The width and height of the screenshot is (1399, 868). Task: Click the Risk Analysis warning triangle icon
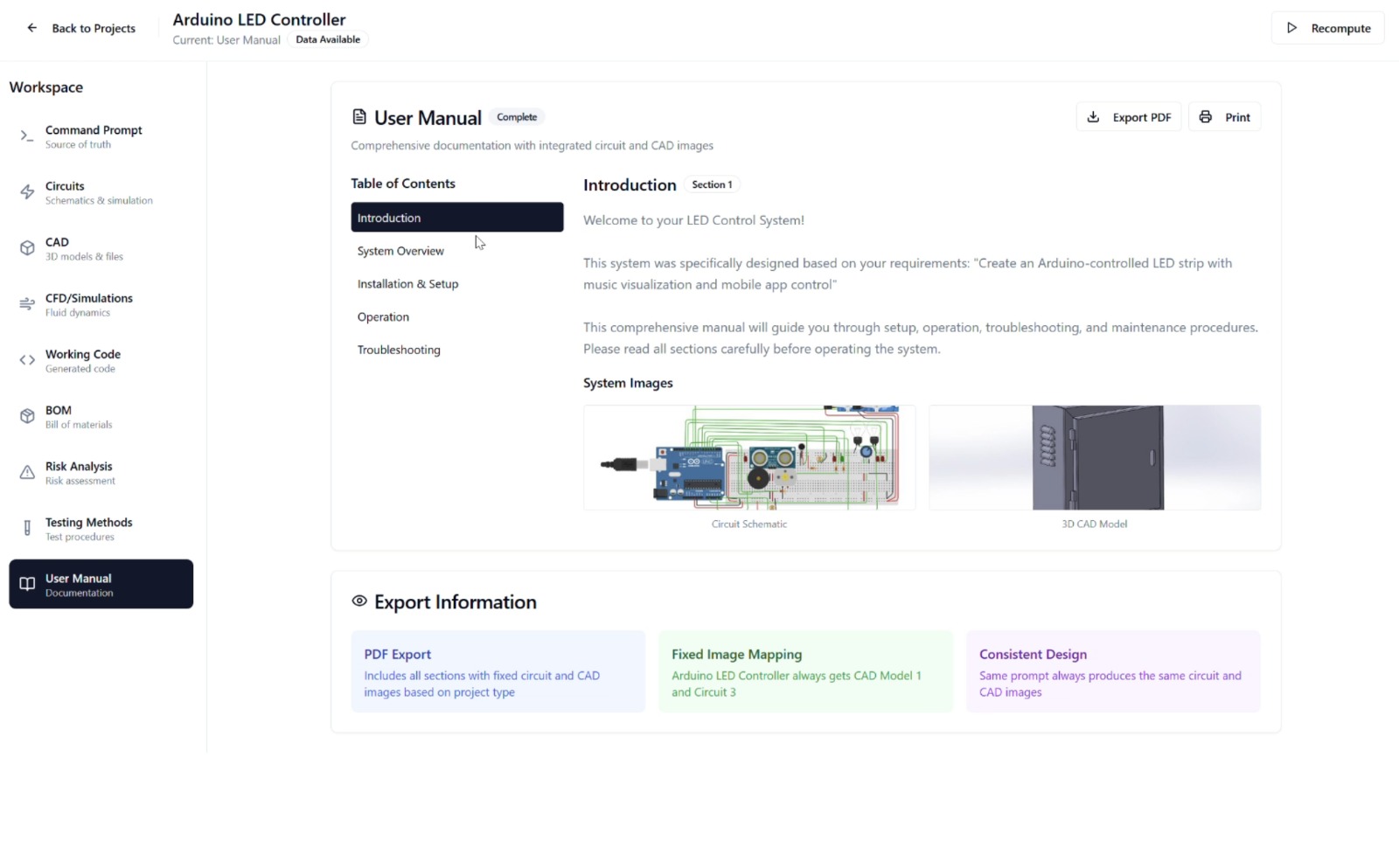coord(27,472)
